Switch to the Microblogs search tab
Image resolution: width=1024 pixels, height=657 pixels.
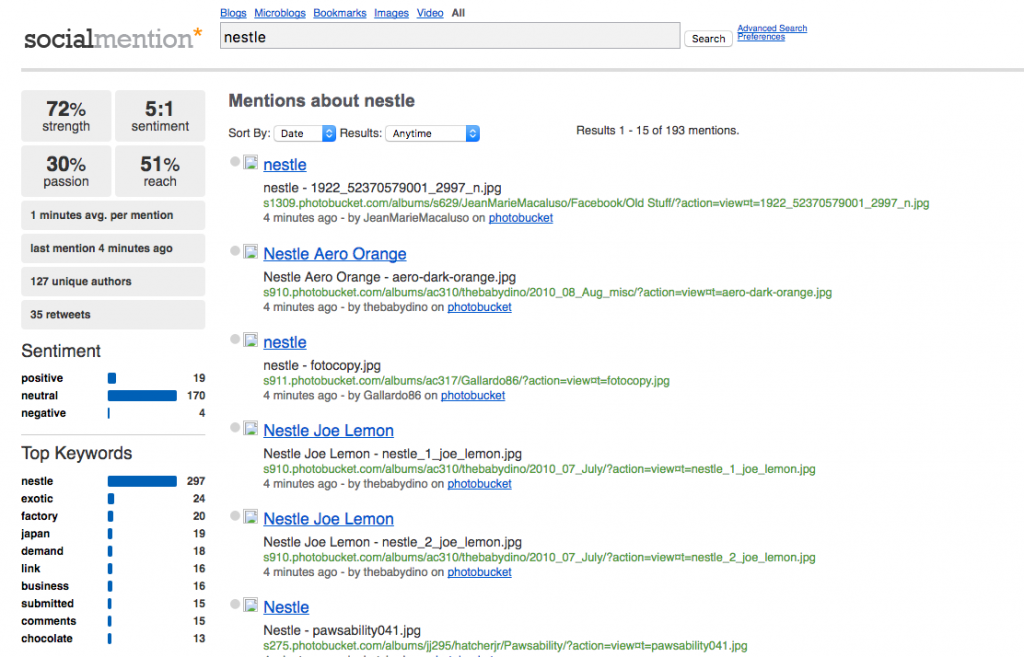point(280,13)
